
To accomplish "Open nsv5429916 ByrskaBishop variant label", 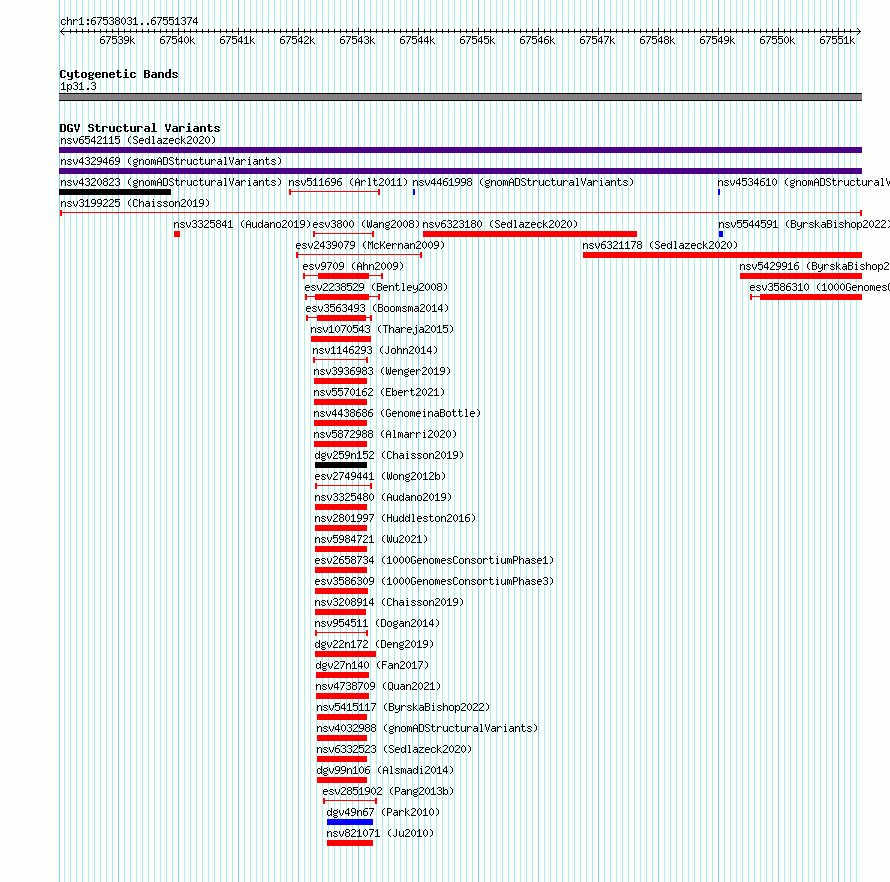I will click(815, 266).
